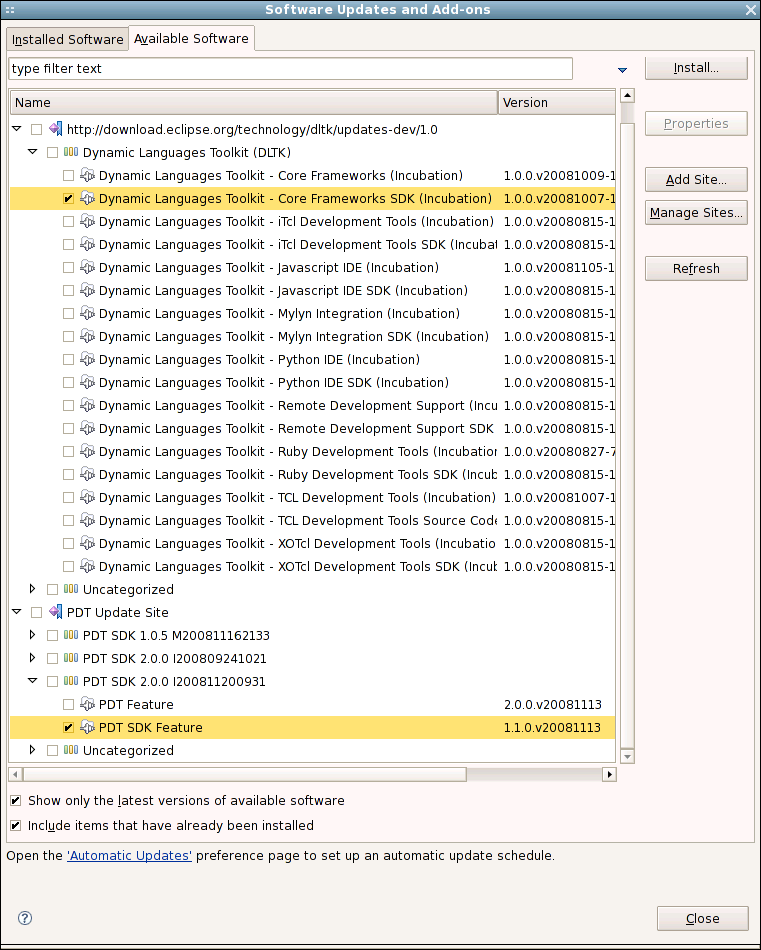Click the Properties button
Image resolution: width=761 pixels, height=950 pixels.
[696, 124]
